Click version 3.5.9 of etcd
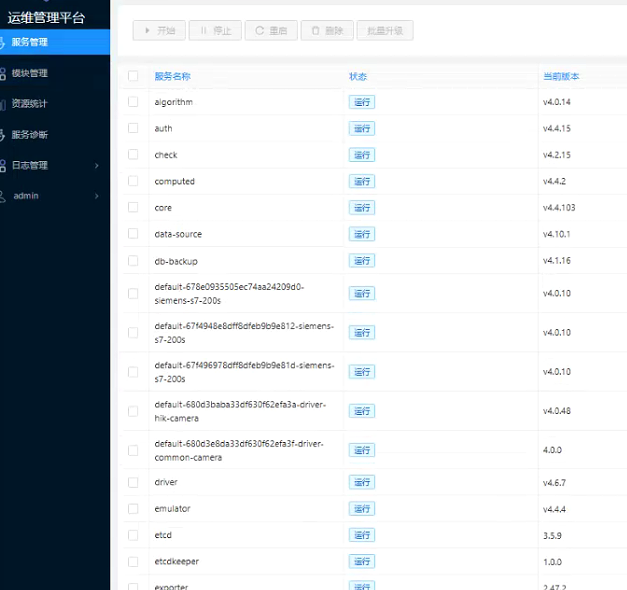The width and height of the screenshot is (627, 590). [552, 536]
